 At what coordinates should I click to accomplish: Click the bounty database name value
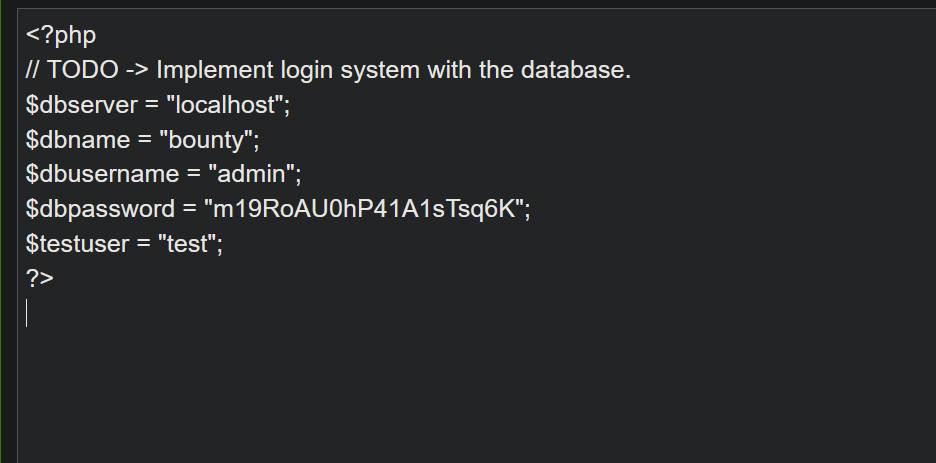pos(207,140)
